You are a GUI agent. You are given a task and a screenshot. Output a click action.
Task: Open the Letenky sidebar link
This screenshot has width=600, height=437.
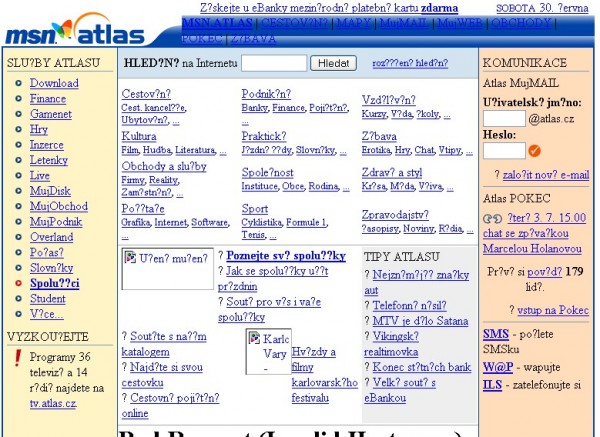point(49,160)
